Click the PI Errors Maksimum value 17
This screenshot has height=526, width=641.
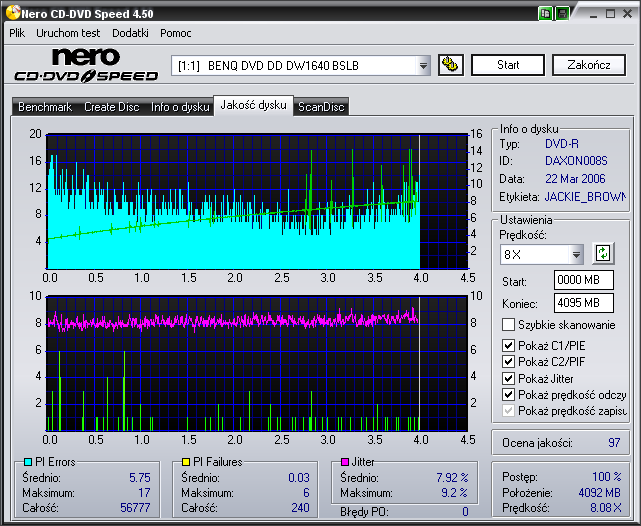click(144, 492)
